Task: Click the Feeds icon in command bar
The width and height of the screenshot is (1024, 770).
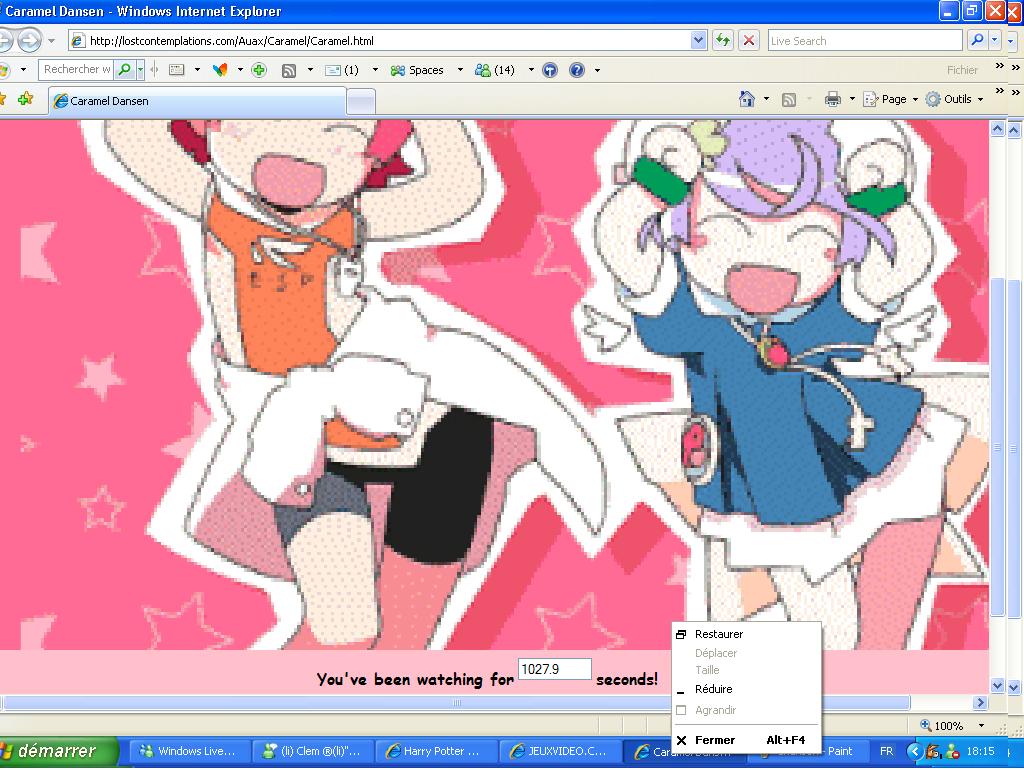Action: click(x=789, y=100)
